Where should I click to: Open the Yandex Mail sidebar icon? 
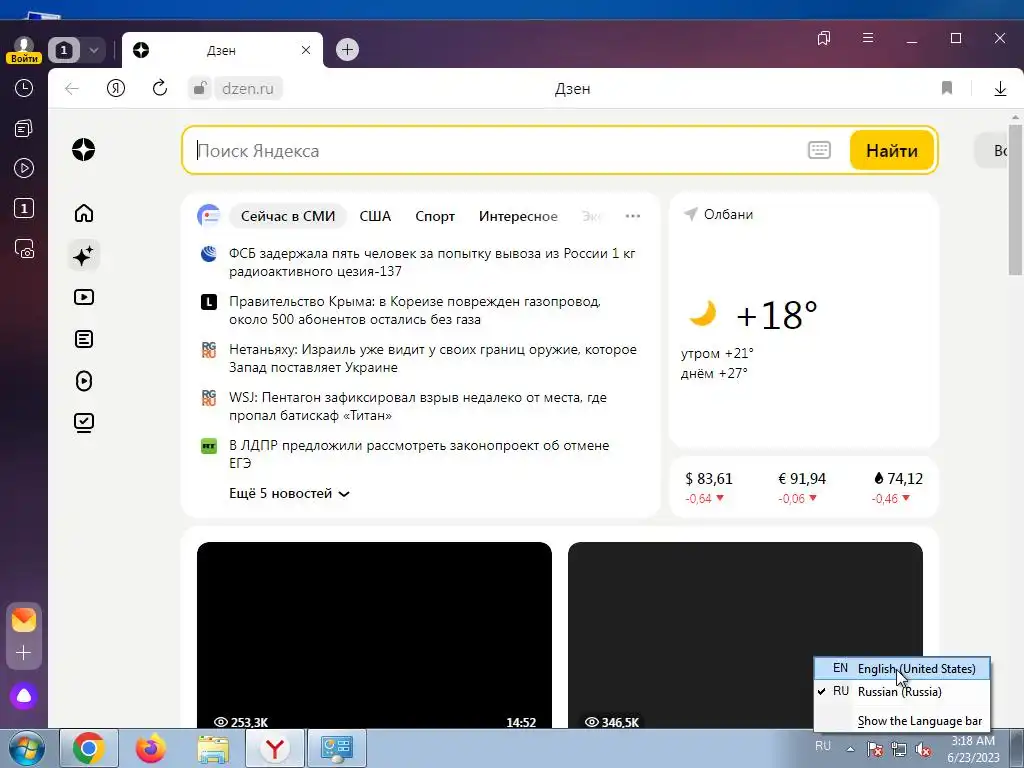tap(24, 620)
